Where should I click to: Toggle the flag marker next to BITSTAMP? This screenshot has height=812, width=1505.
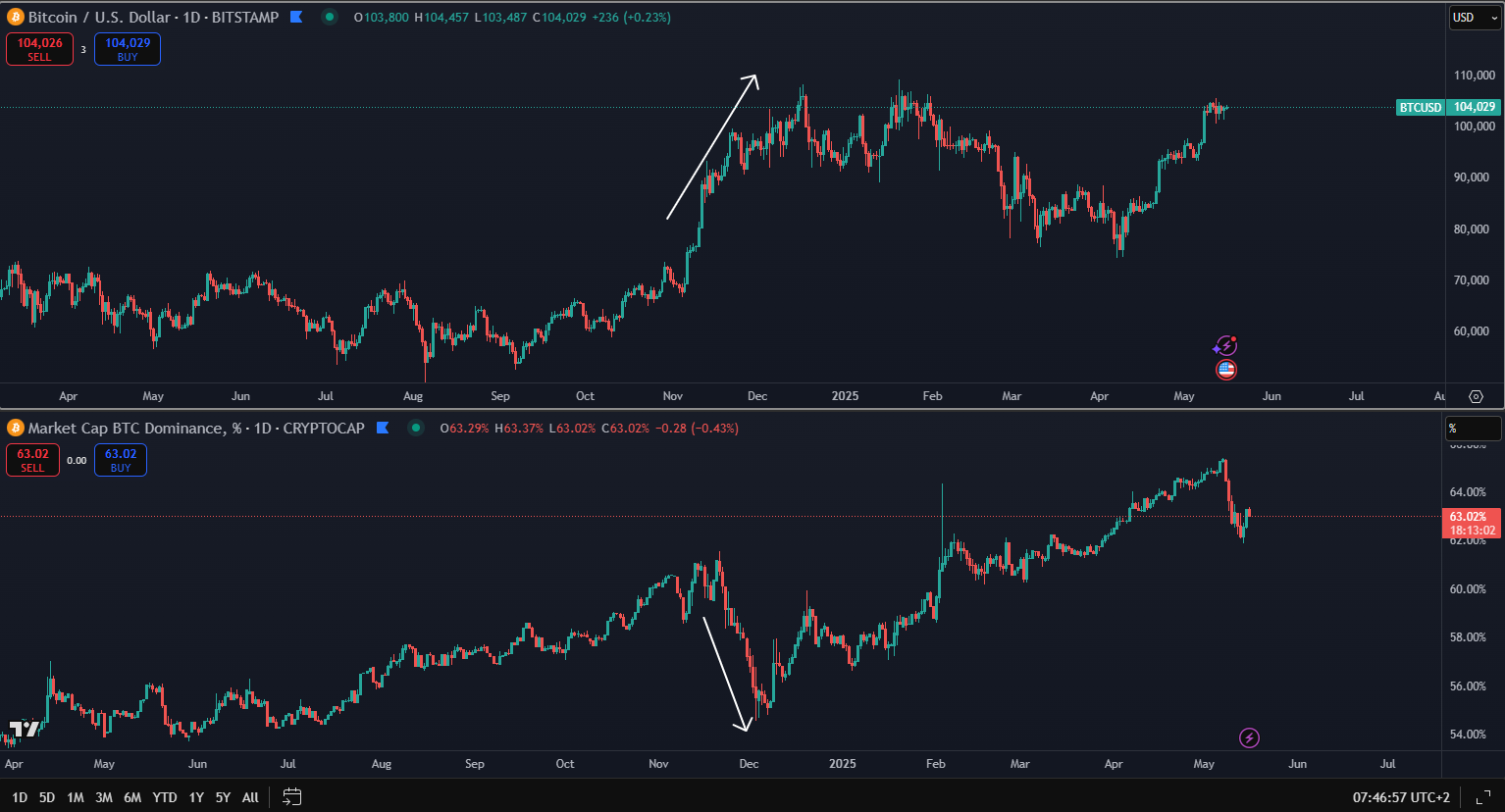point(296,17)
